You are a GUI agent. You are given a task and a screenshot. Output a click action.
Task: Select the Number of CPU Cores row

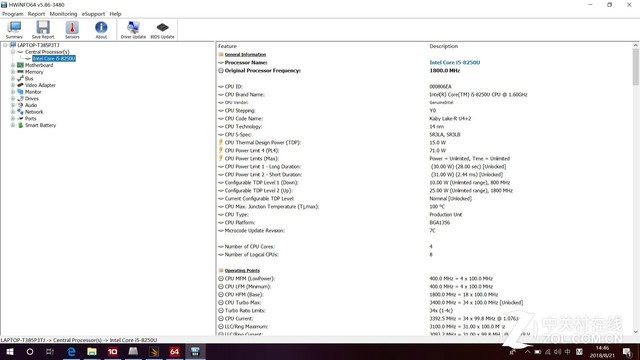coord(424,247)
